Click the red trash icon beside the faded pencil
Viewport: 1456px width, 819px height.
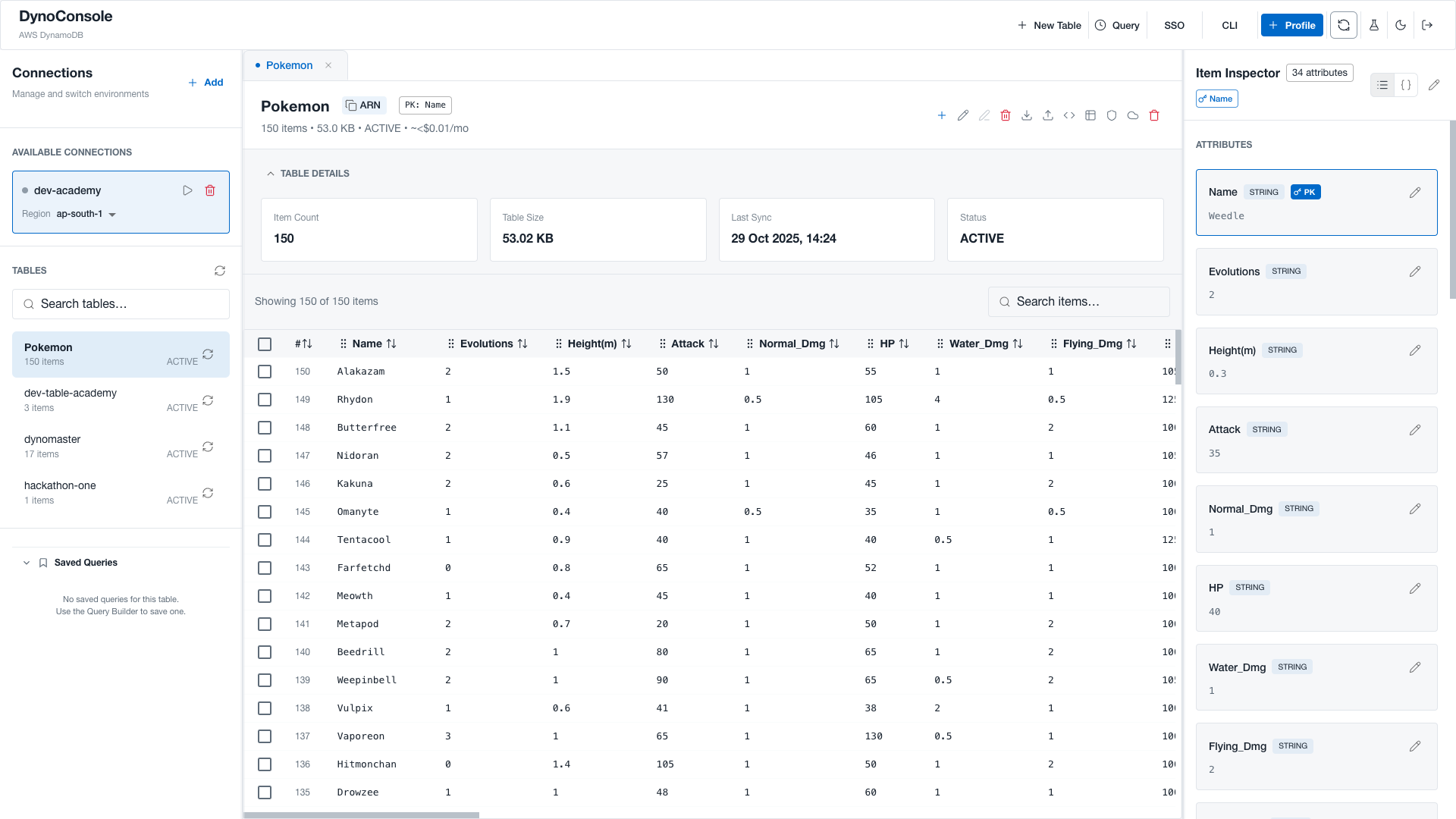point(1006,115)
